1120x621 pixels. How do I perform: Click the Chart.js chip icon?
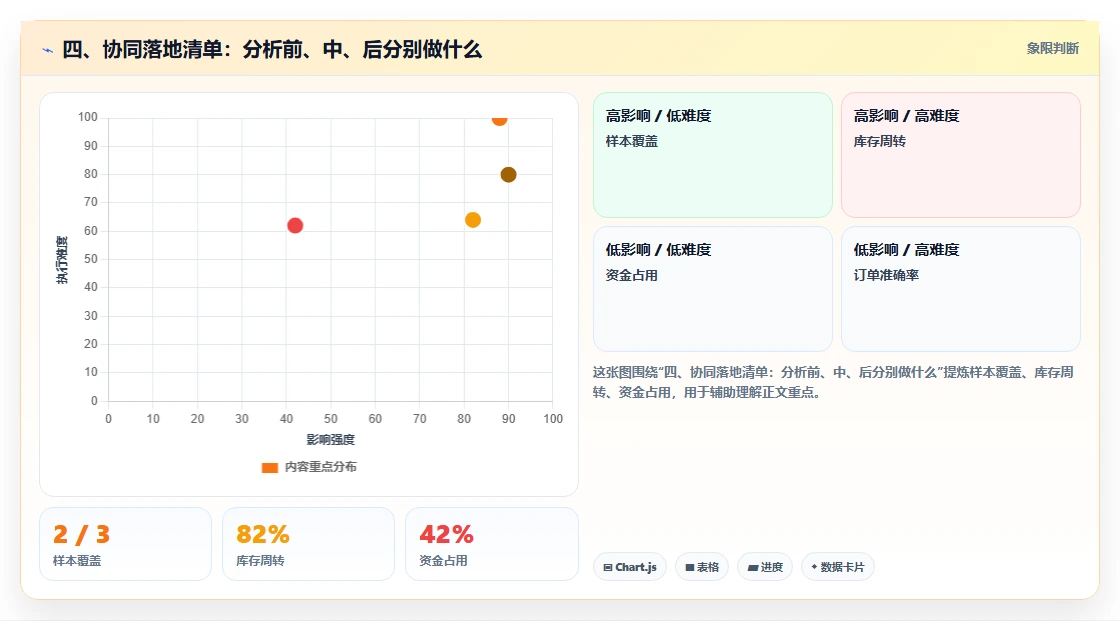pos(608,567)
